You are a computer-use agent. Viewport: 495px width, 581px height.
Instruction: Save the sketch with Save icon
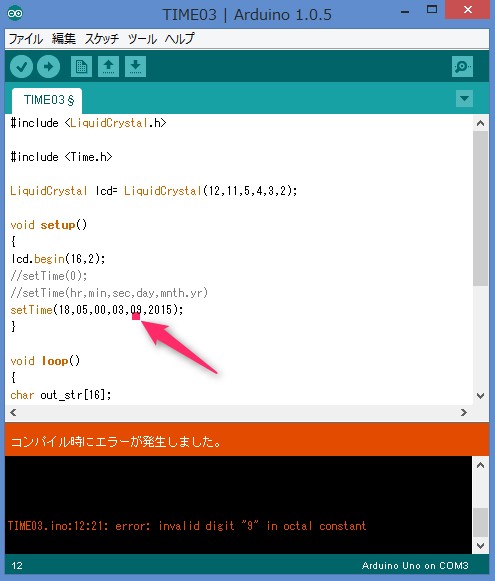(x=136, y=67)
